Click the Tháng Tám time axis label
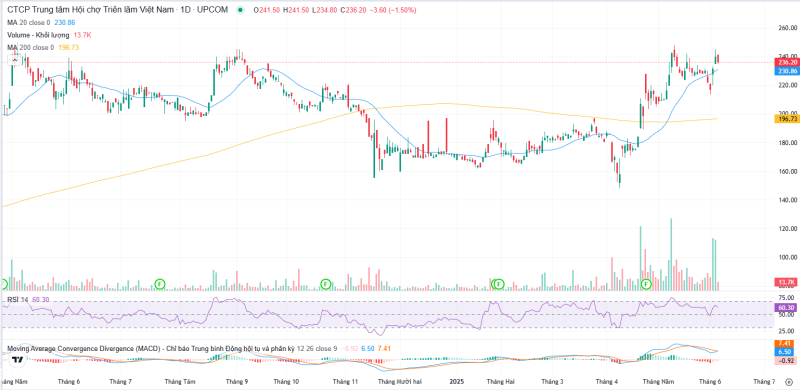This screenshot has height=390, width=800. click(x=181, y=381)
